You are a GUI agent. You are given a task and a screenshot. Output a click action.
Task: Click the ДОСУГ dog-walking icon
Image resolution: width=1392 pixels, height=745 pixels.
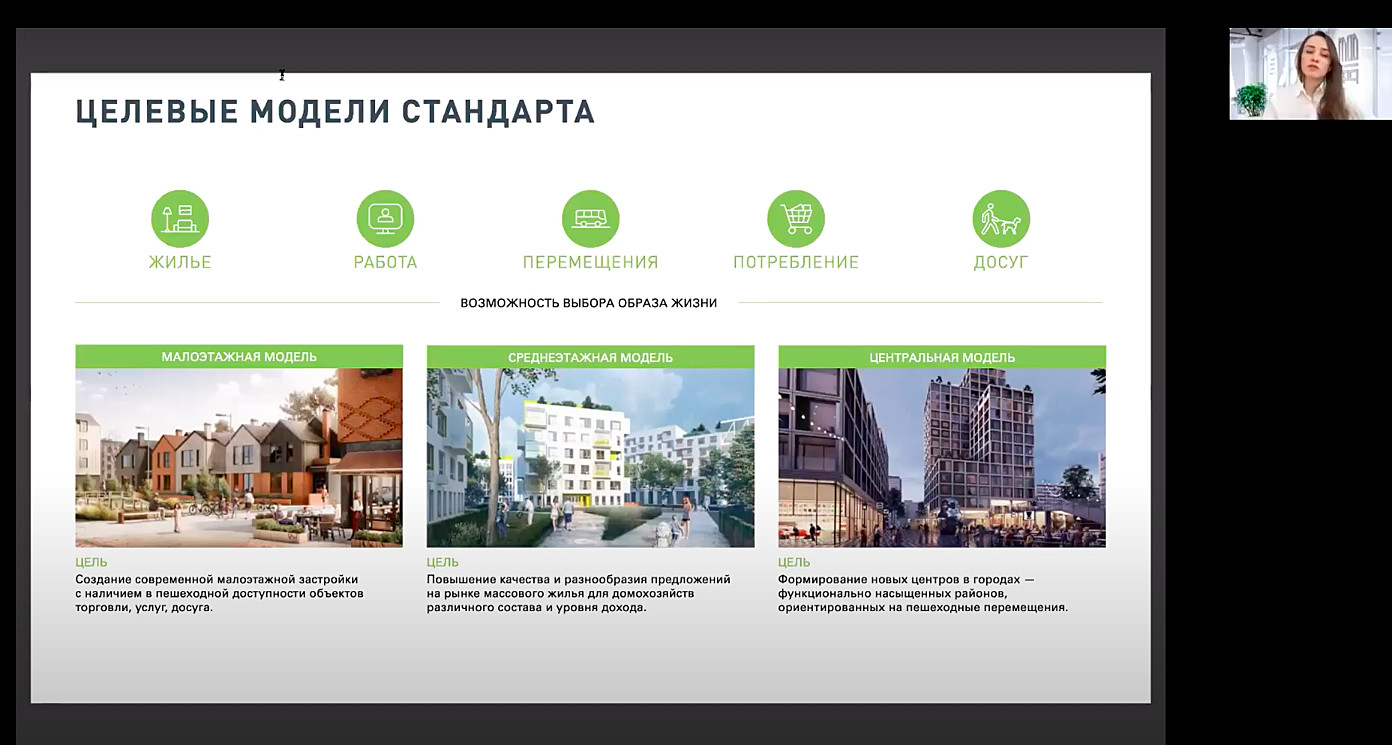click(x=1001, y=219)
